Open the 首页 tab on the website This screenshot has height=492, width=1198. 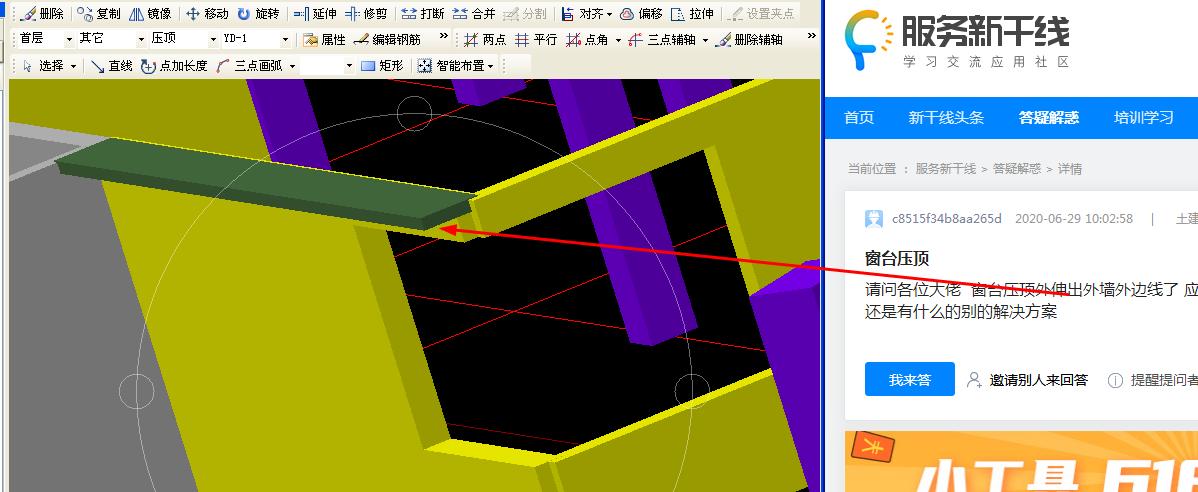859,118
